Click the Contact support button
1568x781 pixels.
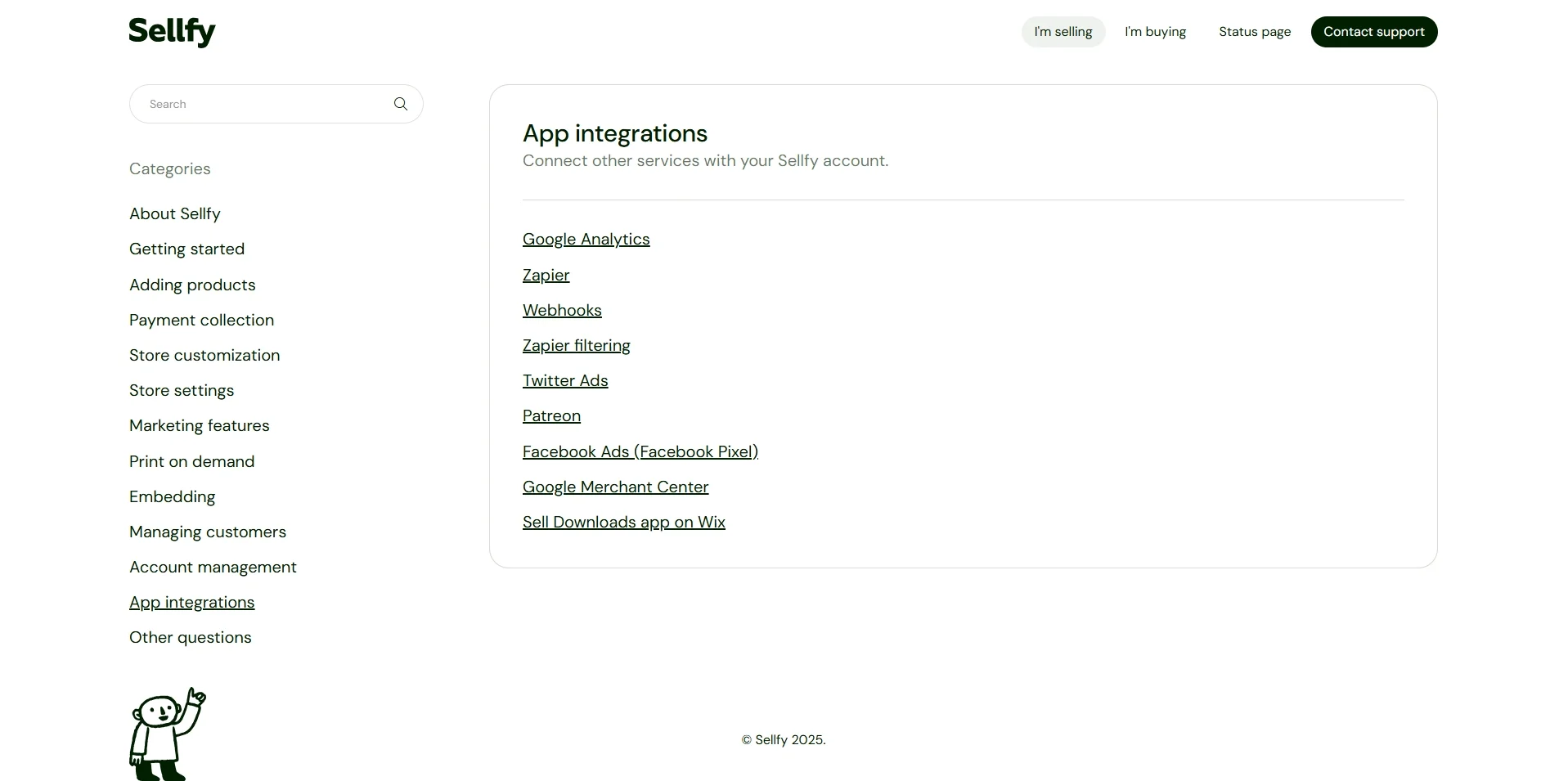(x=1374, y=32)
